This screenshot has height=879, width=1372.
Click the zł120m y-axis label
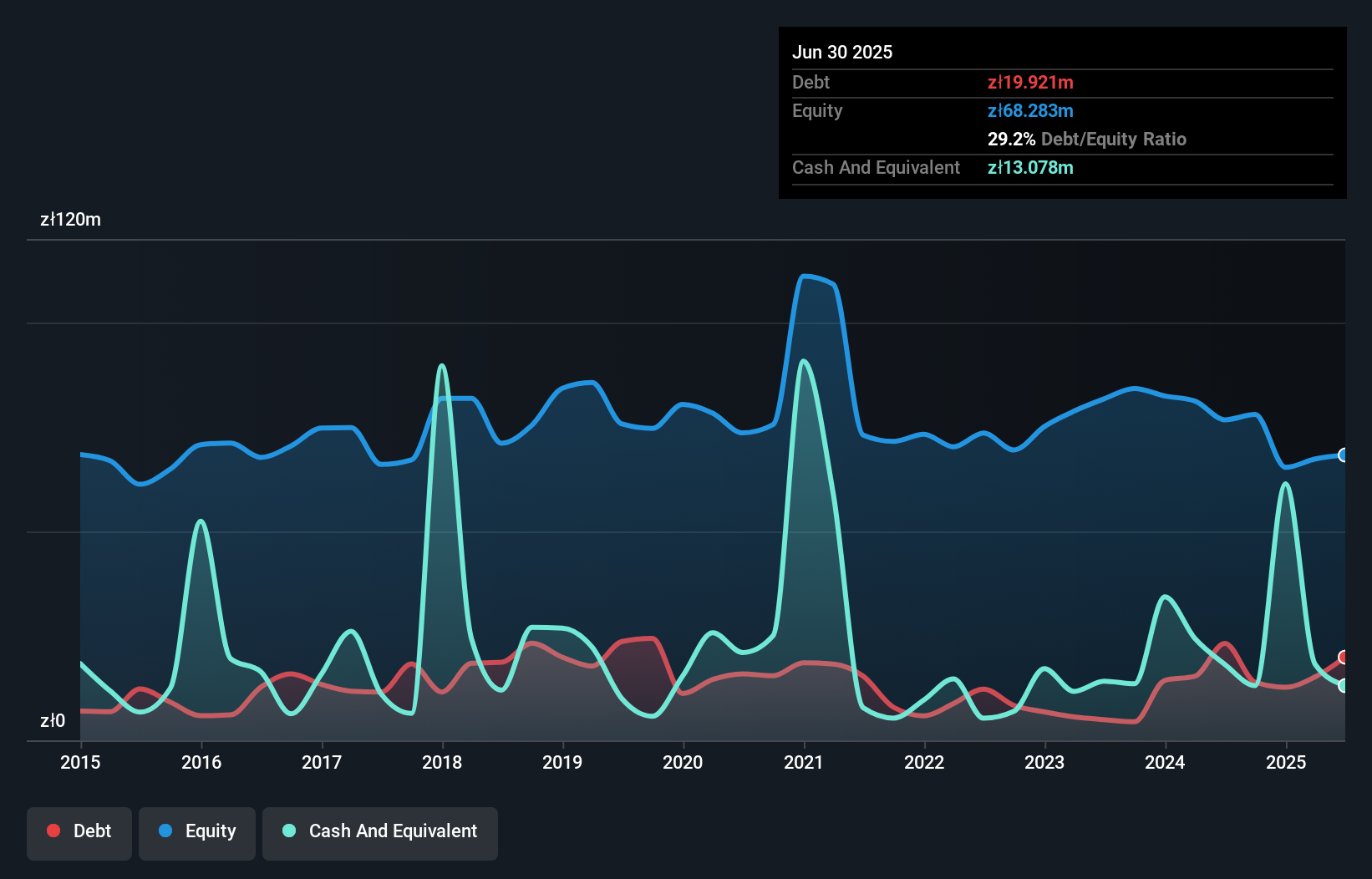coord(70,220)
